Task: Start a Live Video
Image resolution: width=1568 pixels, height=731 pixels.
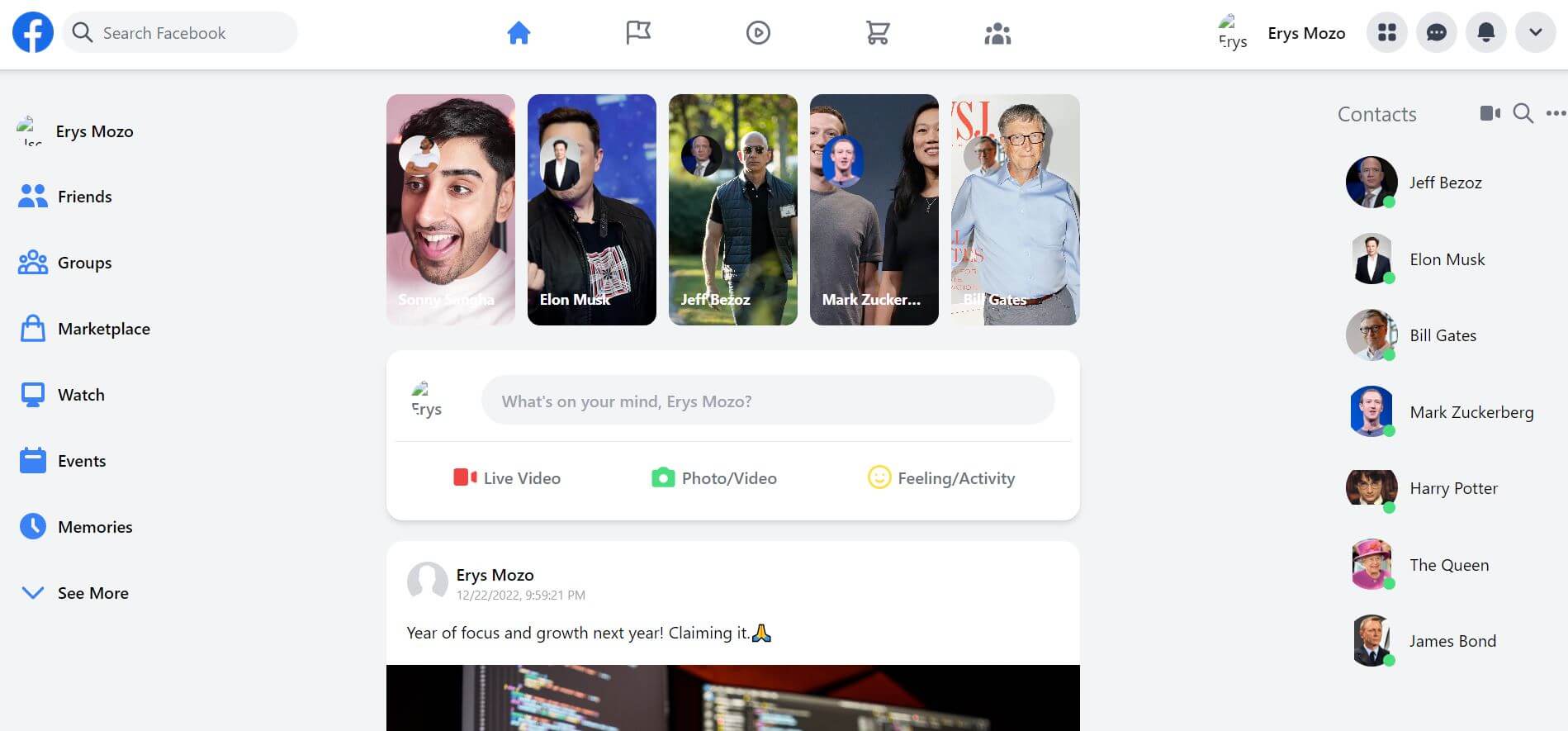Action: point(507,478)
